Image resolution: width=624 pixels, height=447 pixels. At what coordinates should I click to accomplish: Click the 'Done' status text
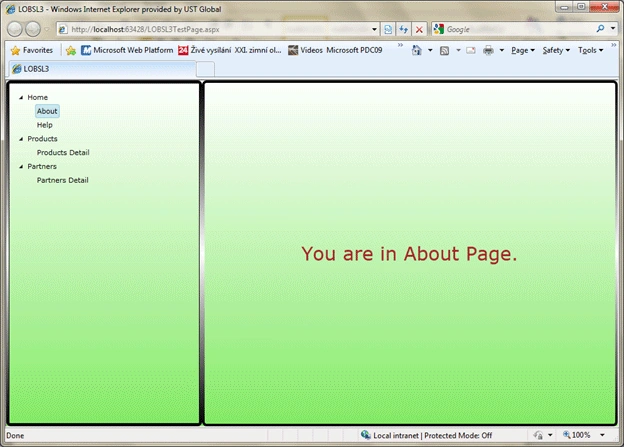15,435
